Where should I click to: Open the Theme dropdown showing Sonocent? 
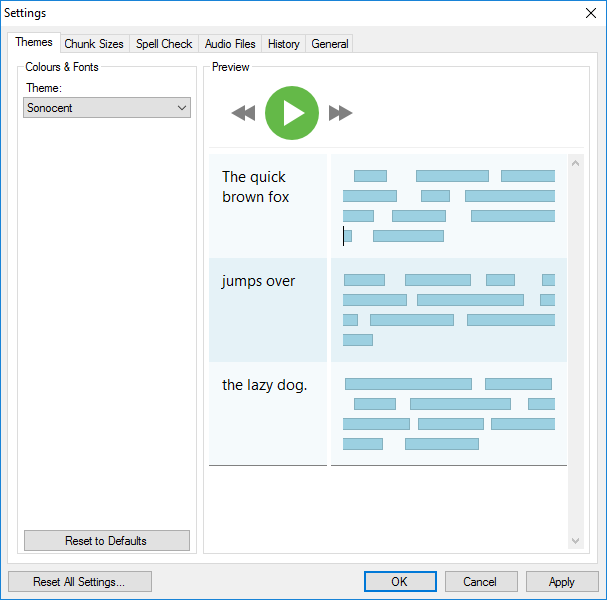point(107,108)
